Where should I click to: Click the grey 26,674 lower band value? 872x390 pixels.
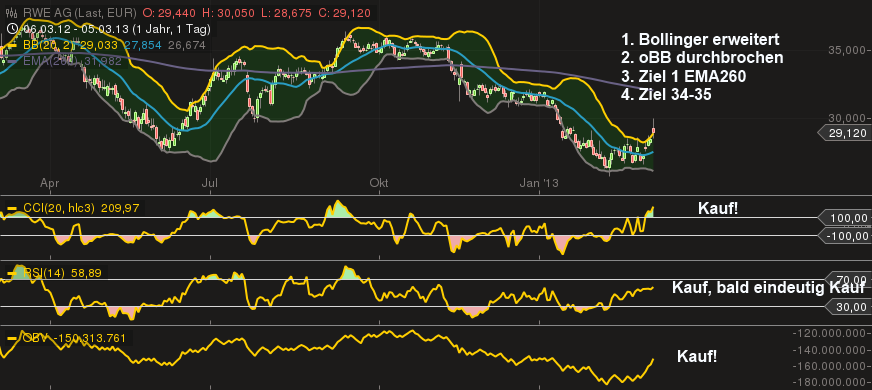point(187,45)
